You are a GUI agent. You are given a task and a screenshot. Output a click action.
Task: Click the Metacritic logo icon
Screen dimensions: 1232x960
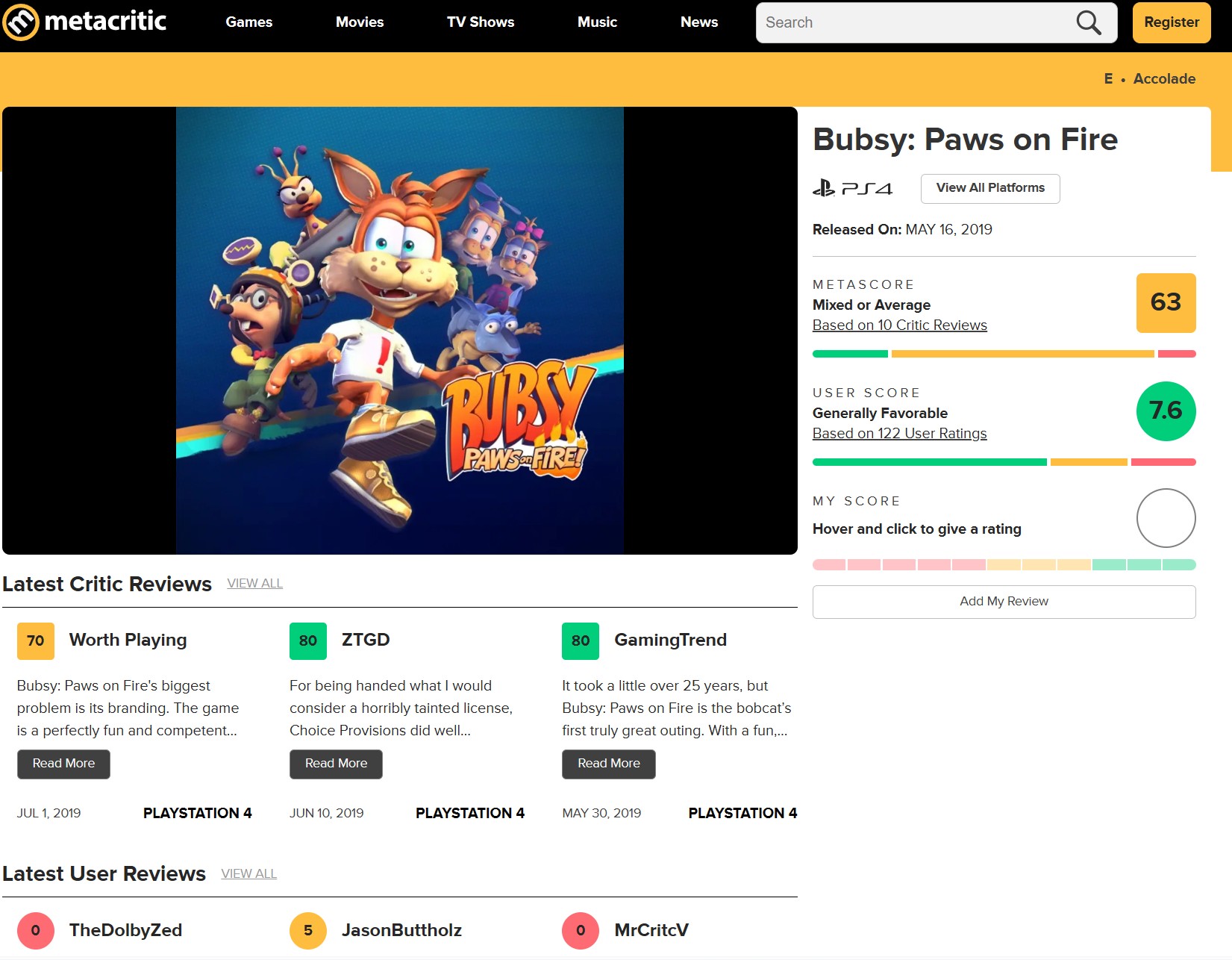[21, 22]
